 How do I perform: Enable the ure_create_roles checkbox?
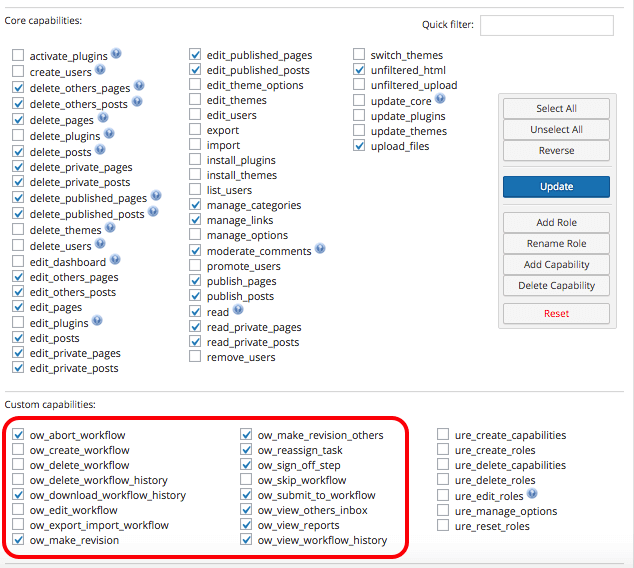(x=443, y=450)
